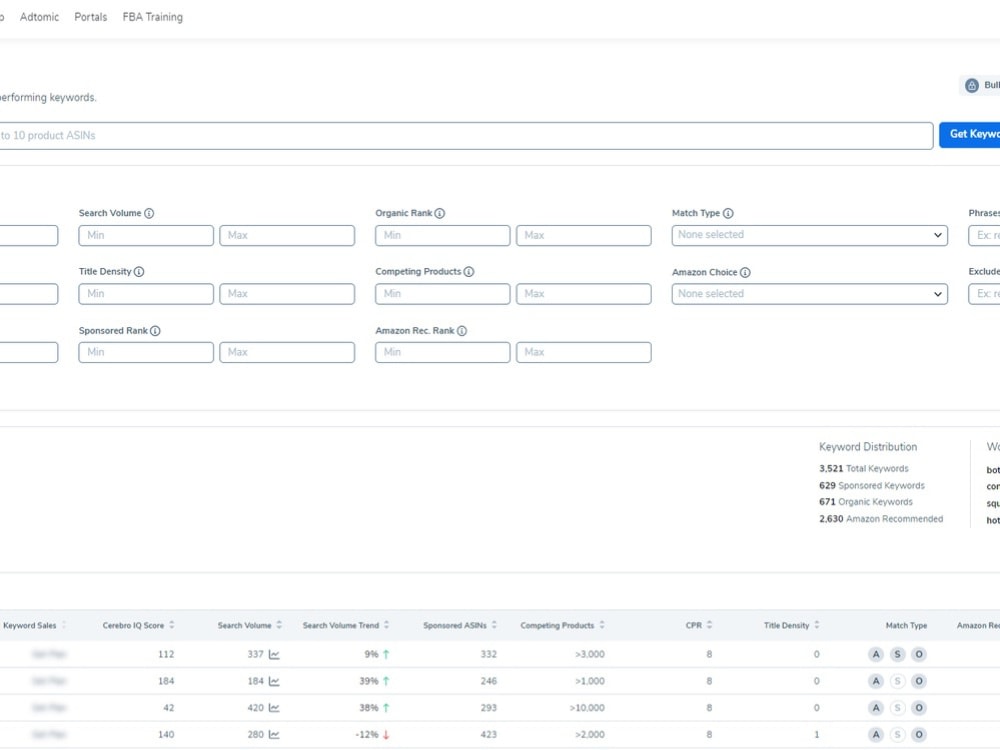Click A match badge in 332 sponsored row

[876, 654]
